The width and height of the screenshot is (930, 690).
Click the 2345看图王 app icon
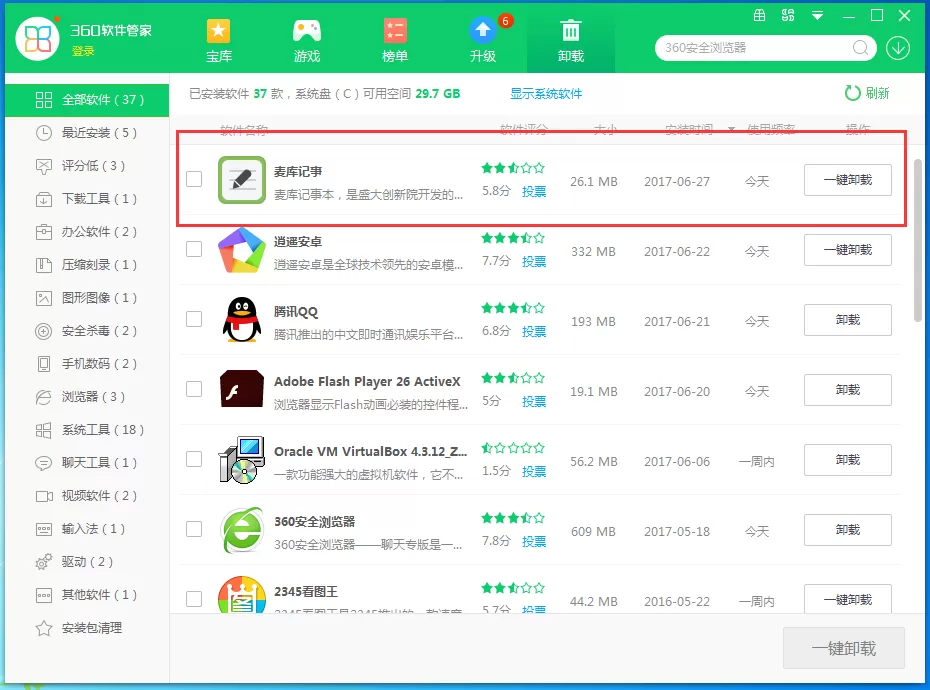point(241,594)
